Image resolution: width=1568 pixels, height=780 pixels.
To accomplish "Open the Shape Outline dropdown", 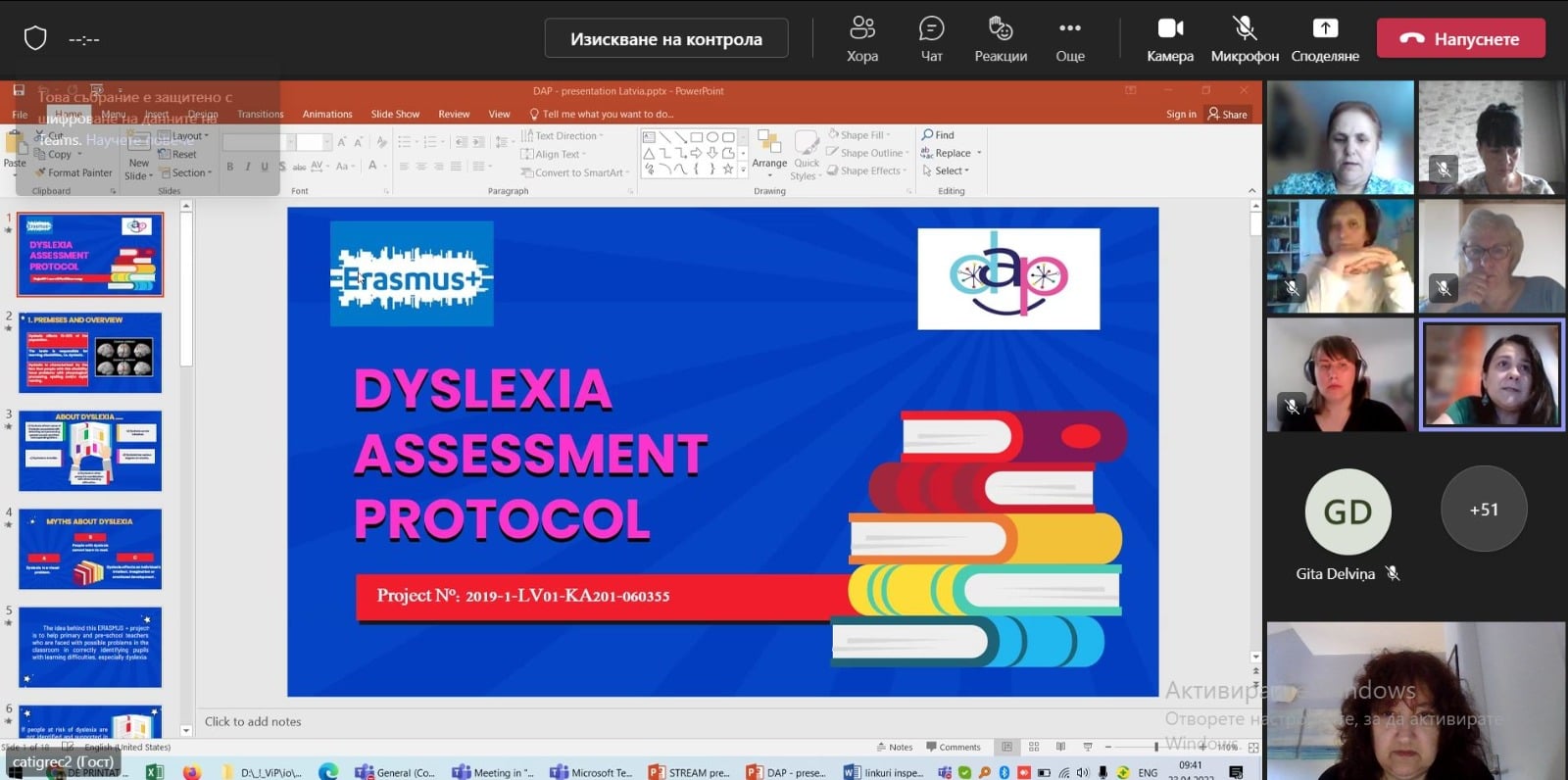I will [x=867, y=153].
